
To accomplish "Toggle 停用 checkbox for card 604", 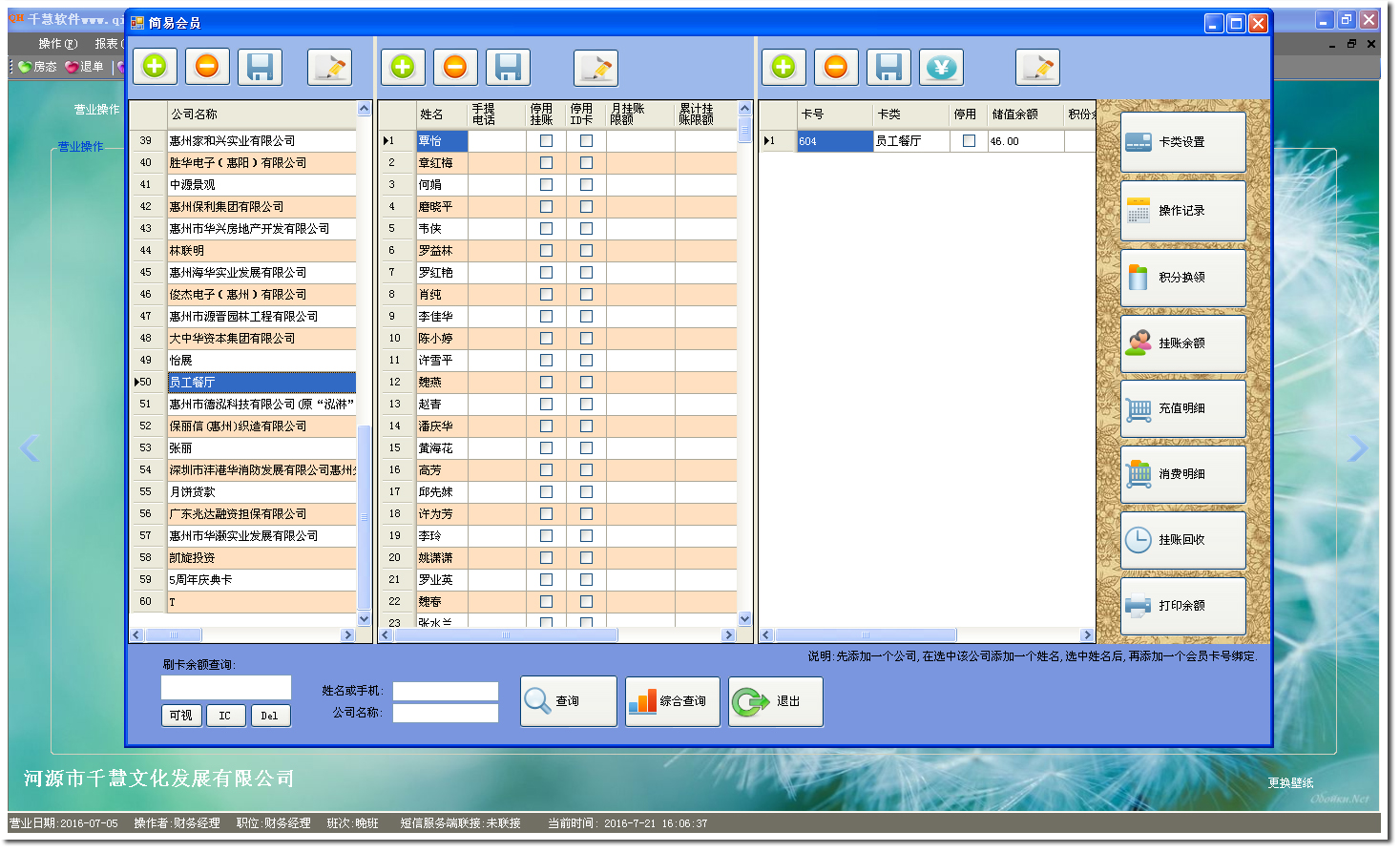I will point(969,141).
